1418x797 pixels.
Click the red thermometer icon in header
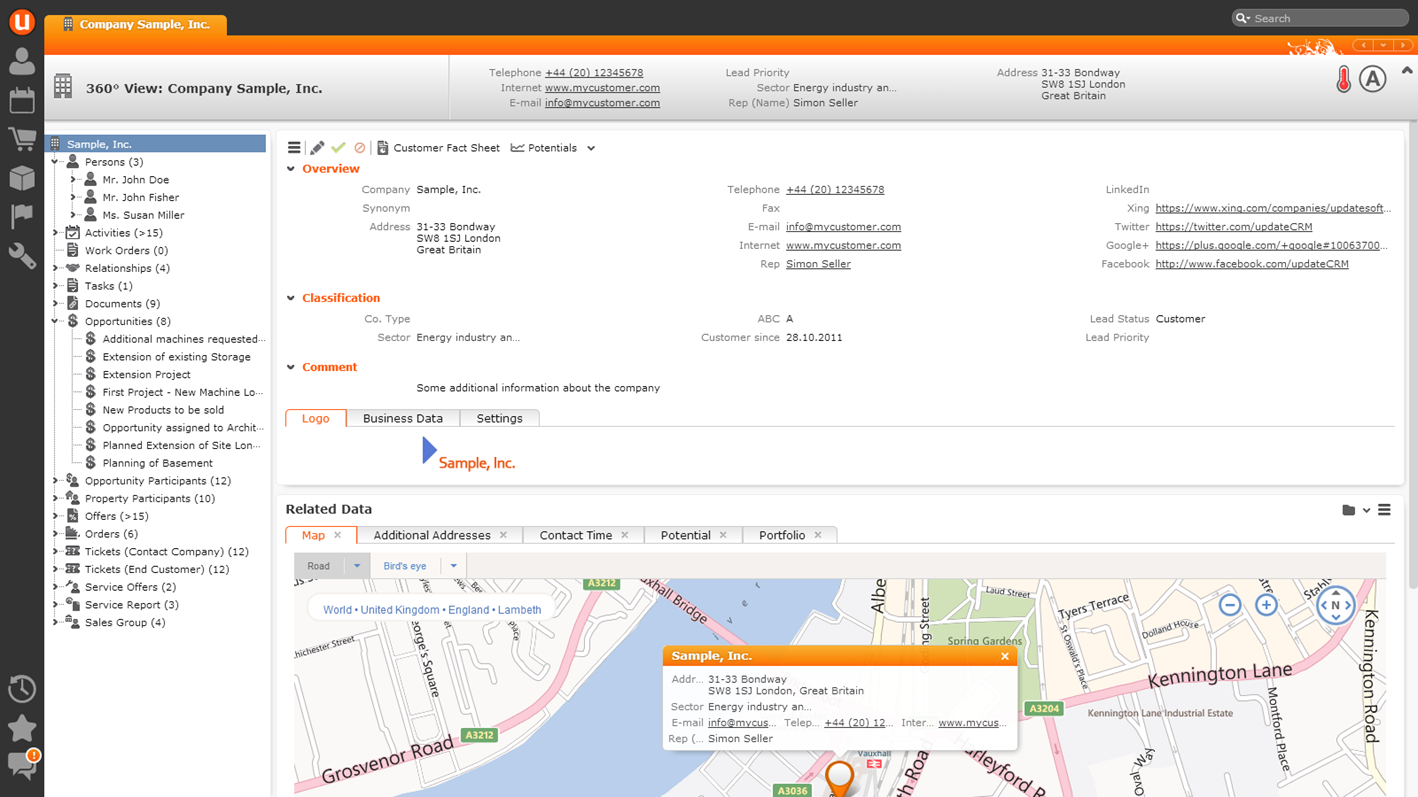1343,80
